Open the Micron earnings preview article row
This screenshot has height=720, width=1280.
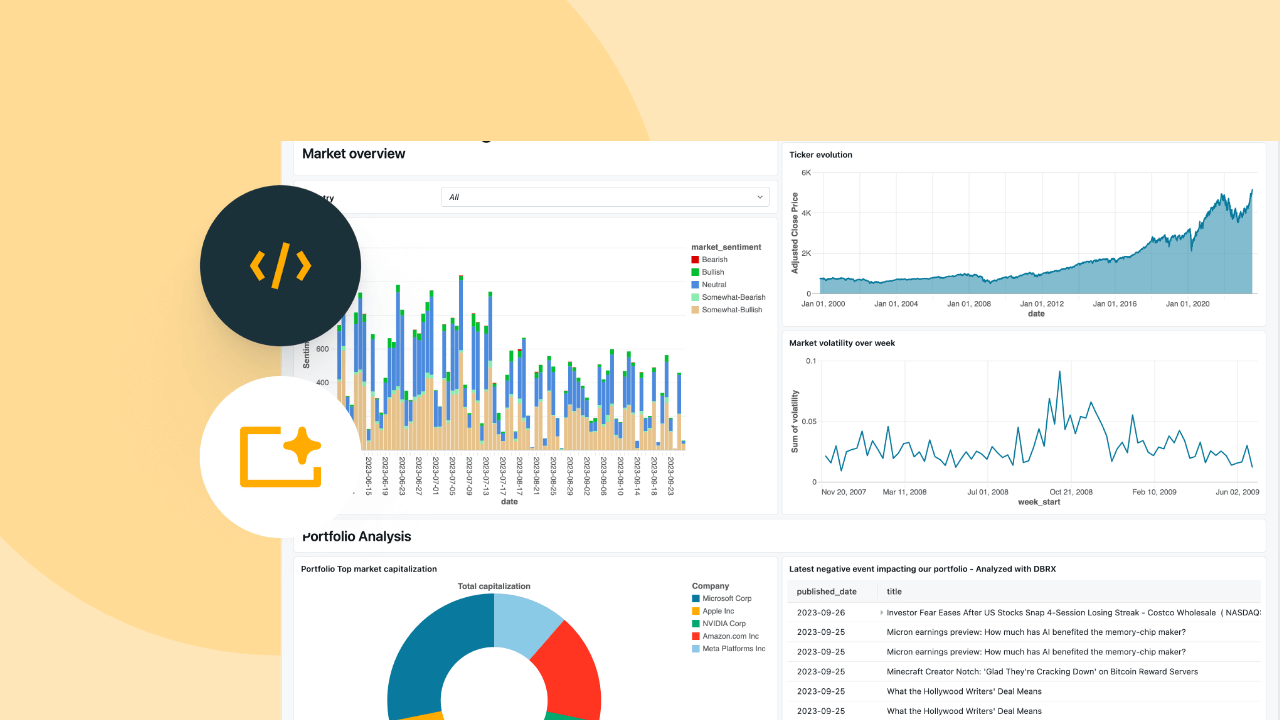[x=1036, y=632]
